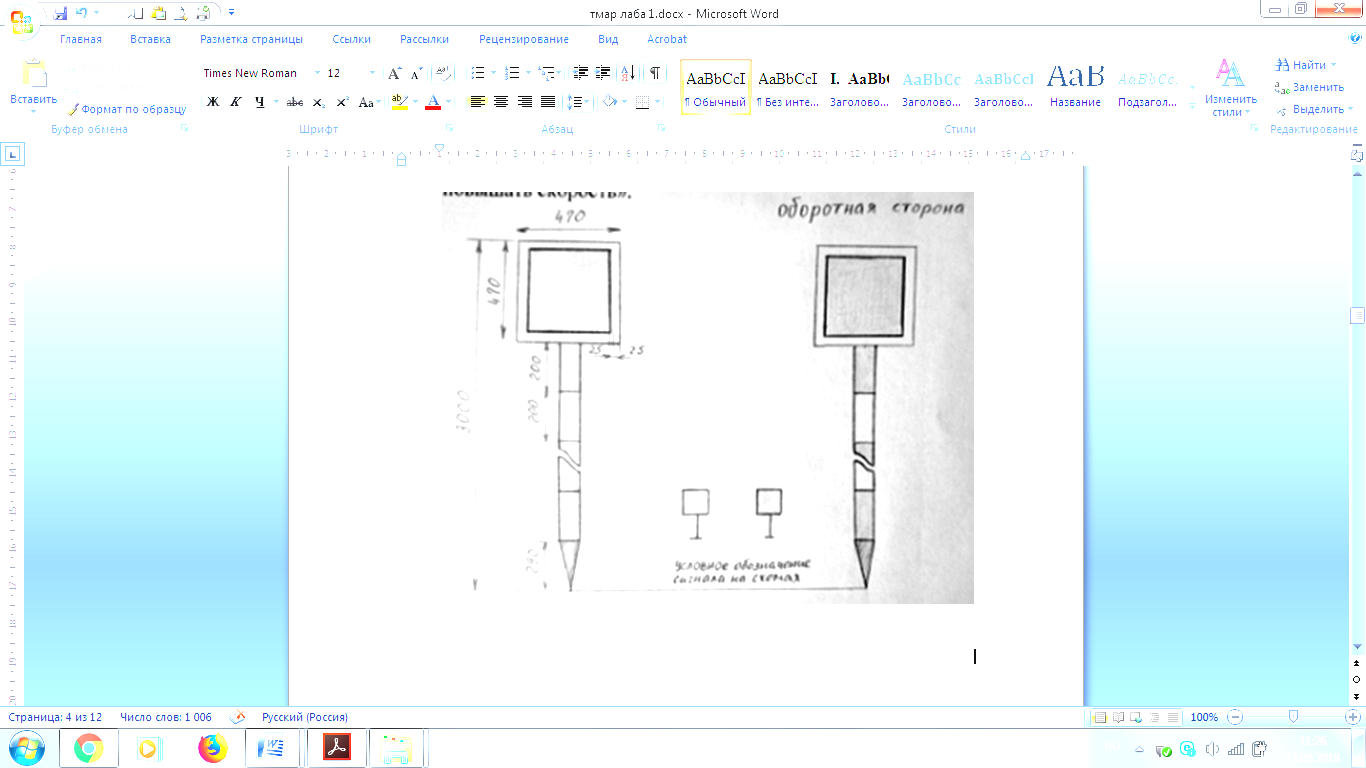Toggle bold formatting (Ж)
The image size is (1366, 768).
[x=212, y=102]
